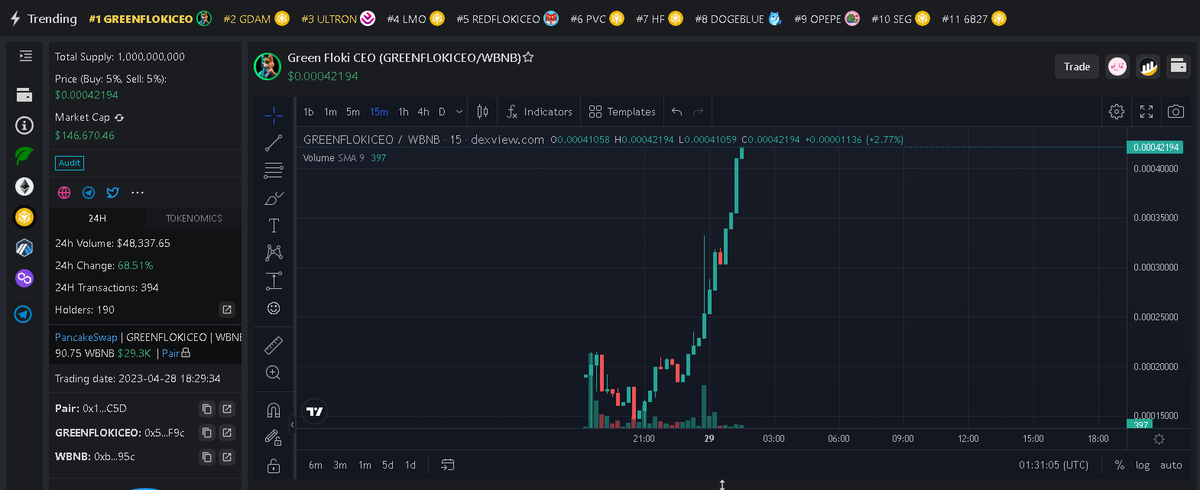Open go to date picker
The width and height of the screenshot is (1200, 490).
(x=447, y=465)
